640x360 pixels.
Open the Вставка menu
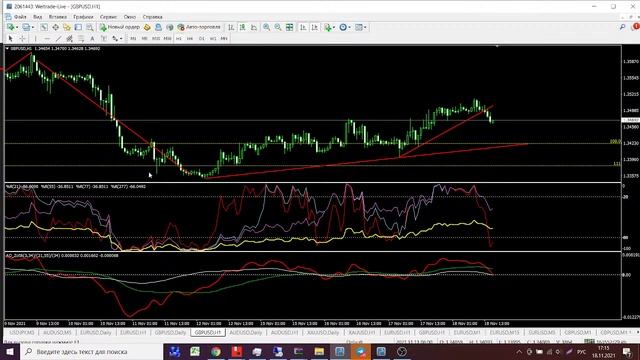point(58,17)
